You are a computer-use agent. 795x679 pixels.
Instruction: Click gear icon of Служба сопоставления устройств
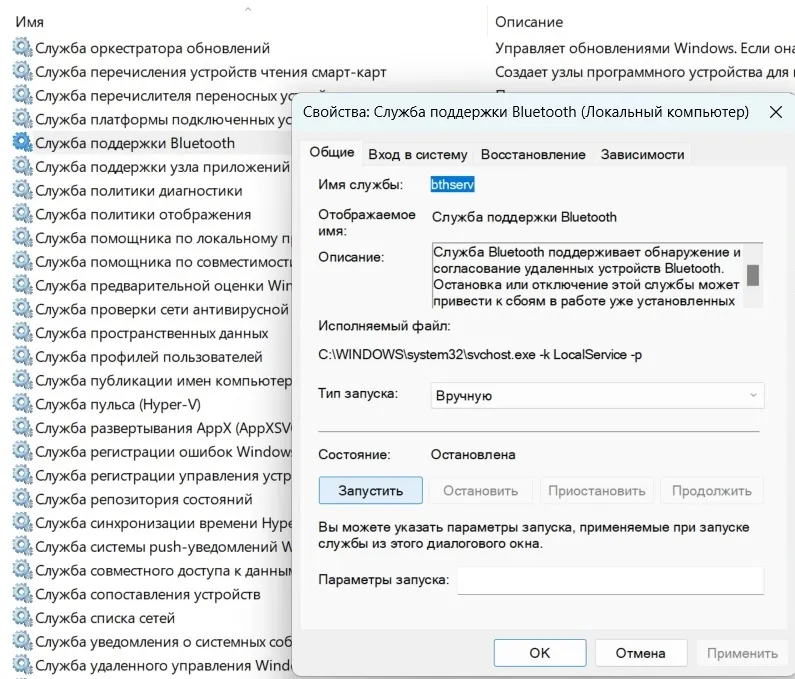pyautogui.click(x=22, y=593)
